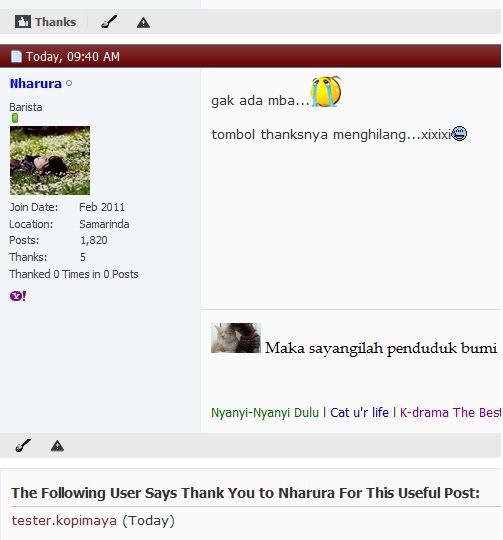
Task: Open tester.kopimaya's user profile
Action: click(x=64, y=520)
